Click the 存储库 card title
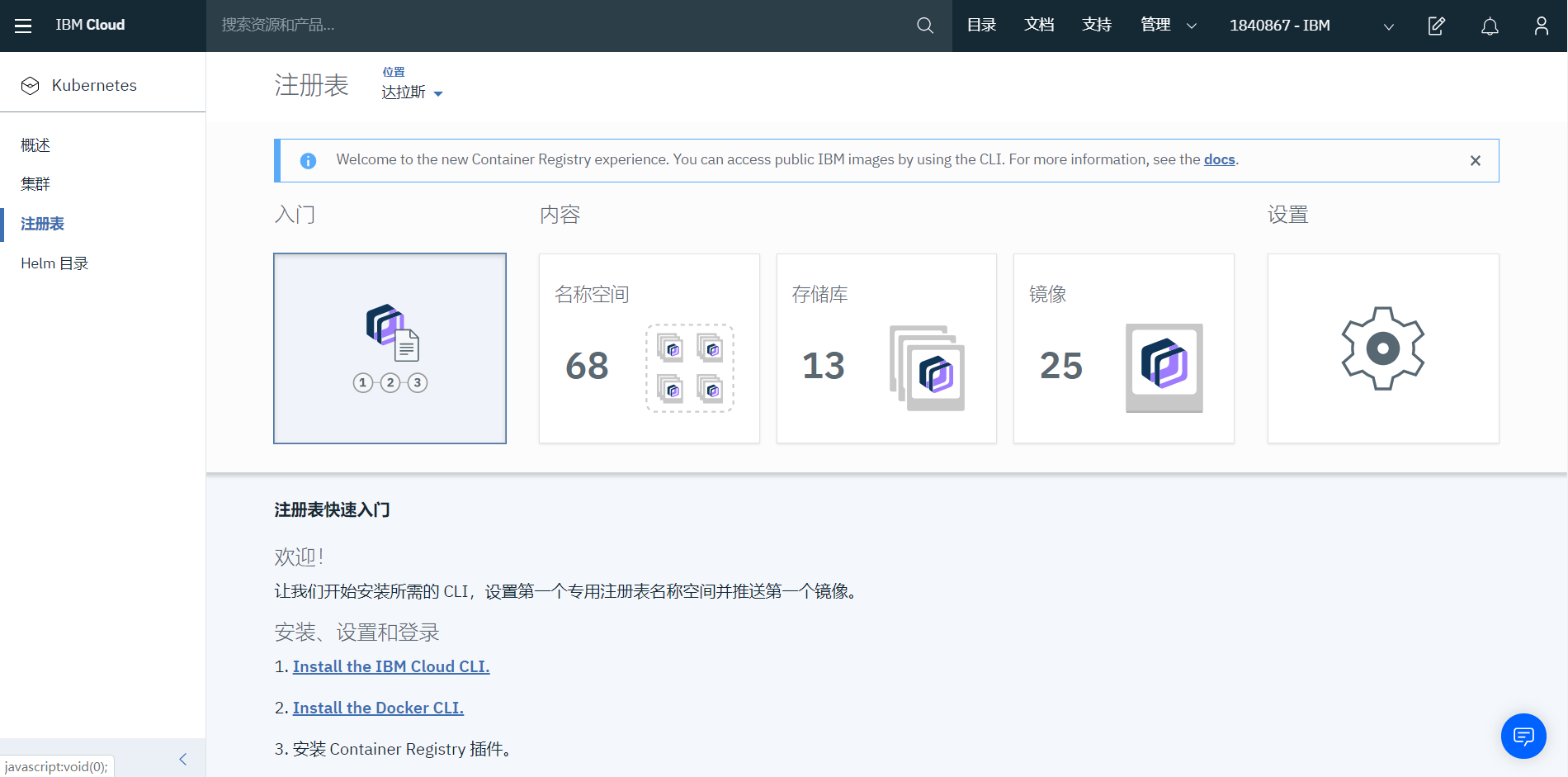1568x777 pixels. pos(819,295)
